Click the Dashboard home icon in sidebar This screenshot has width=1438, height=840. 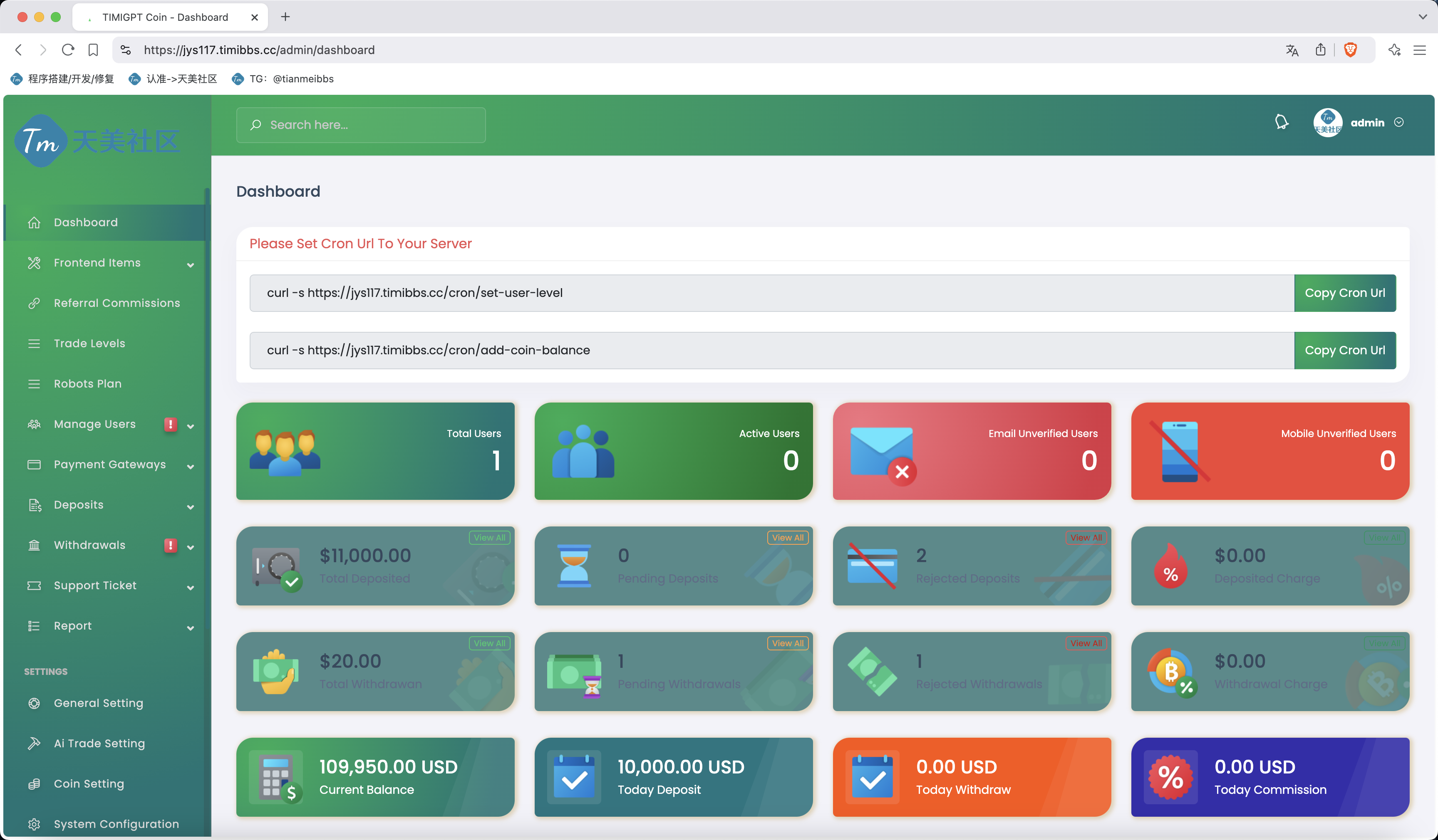pos(34,222)
